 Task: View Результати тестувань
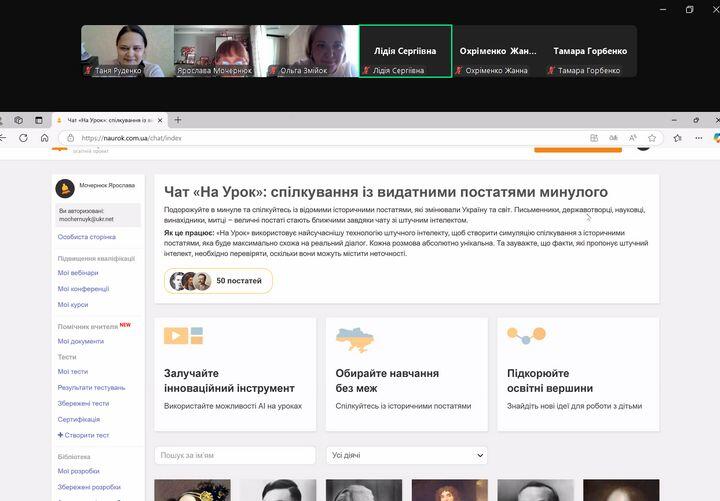coord(91,388)
